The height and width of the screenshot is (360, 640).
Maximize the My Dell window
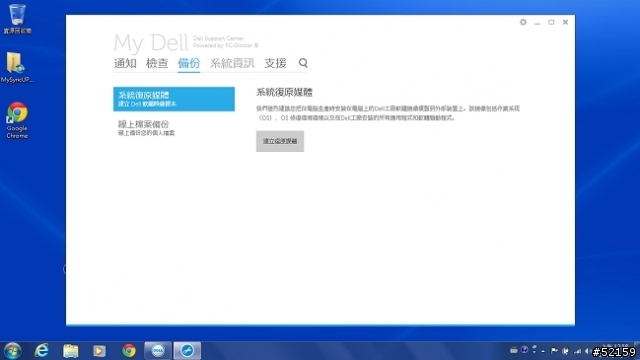pos(551,22)
